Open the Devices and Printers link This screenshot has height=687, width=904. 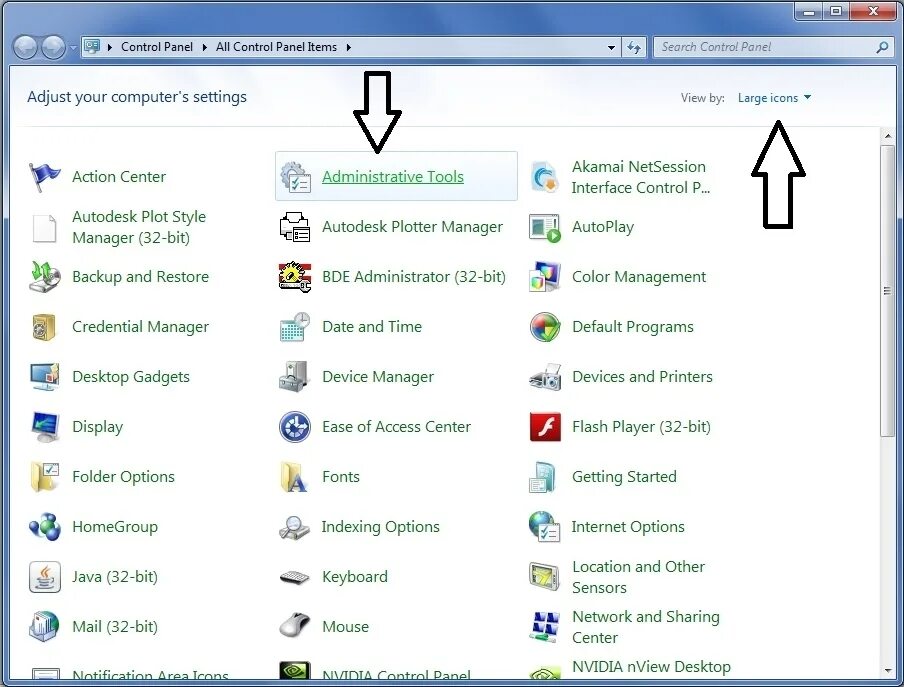642,377
